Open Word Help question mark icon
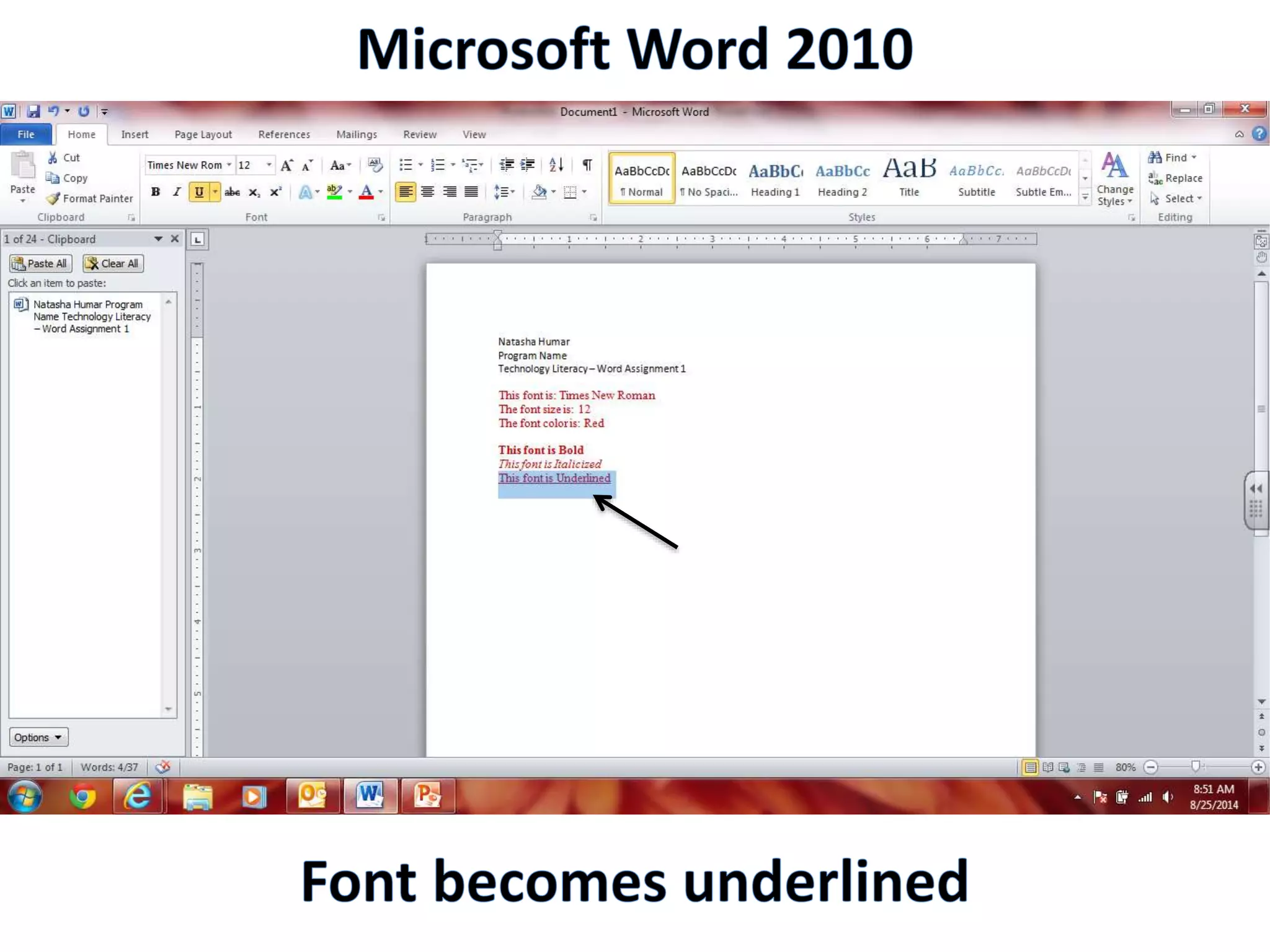This screenshot has width=1270, height=952. (x=1259, y=134)
